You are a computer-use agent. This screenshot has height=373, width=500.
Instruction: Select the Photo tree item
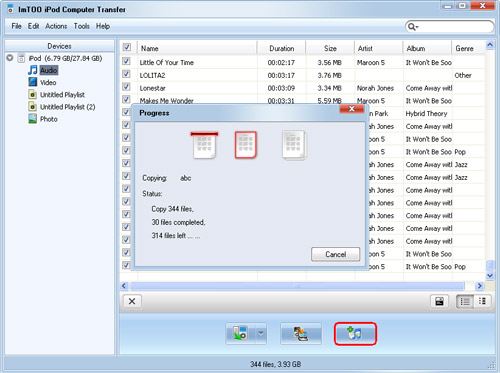point(49,119)
